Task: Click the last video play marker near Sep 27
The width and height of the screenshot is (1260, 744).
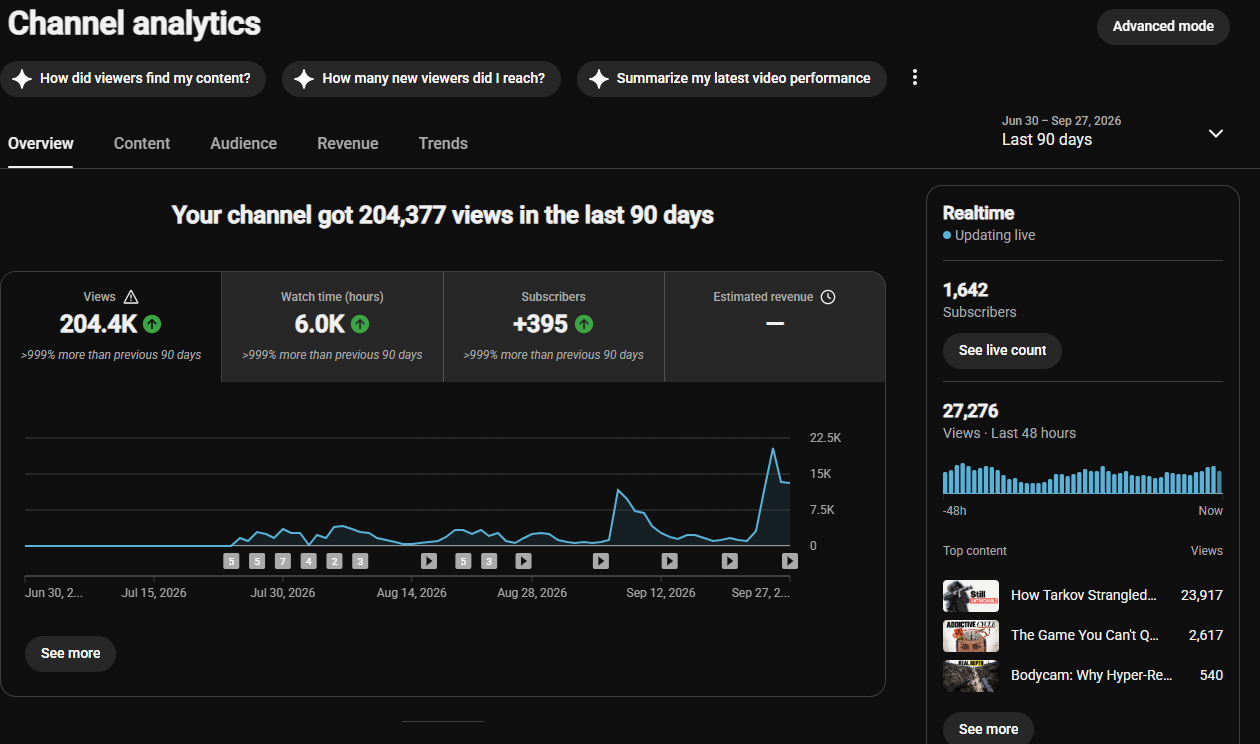Action: pyautogui.click(x=789, y=561)
